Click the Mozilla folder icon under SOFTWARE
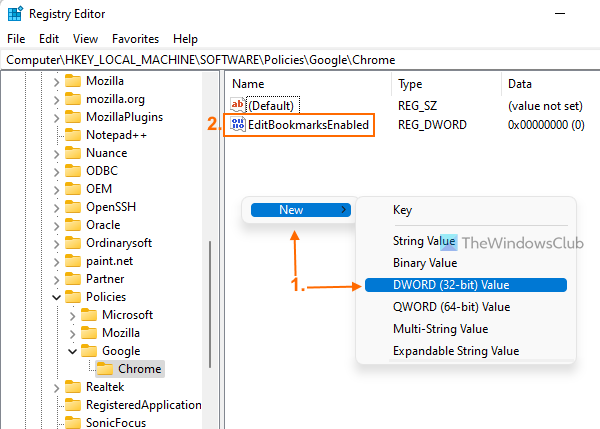 click(73, 81)
